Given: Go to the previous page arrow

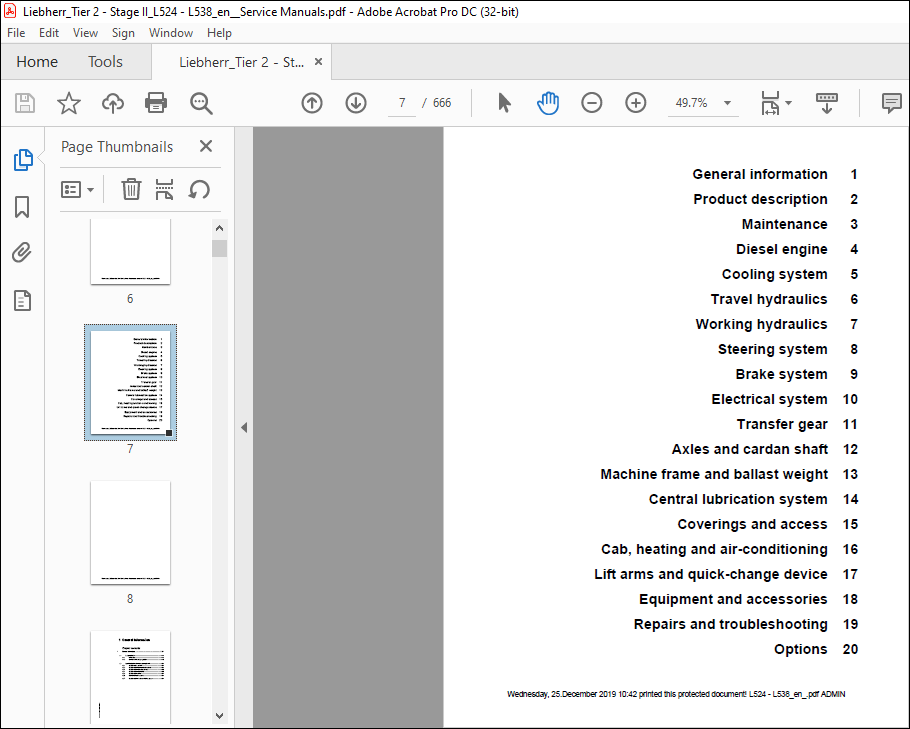Looking at the screenshot, I should click(312, 103).
